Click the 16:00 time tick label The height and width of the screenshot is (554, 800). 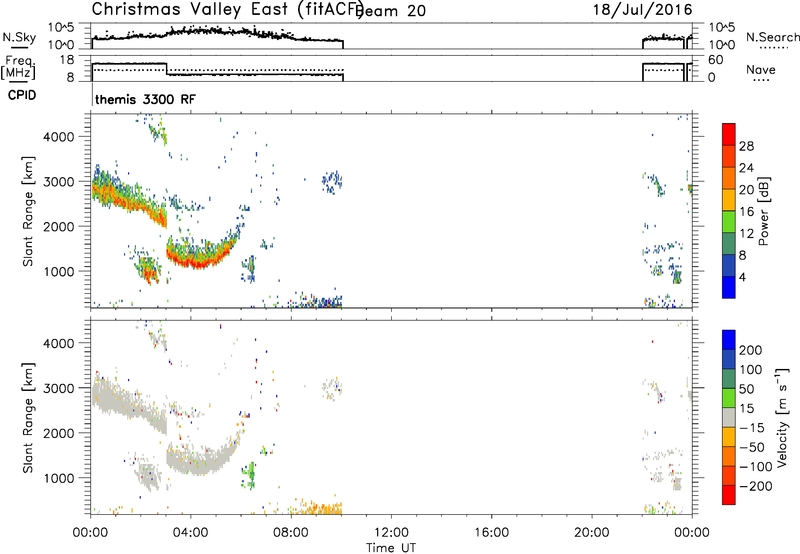491,533
